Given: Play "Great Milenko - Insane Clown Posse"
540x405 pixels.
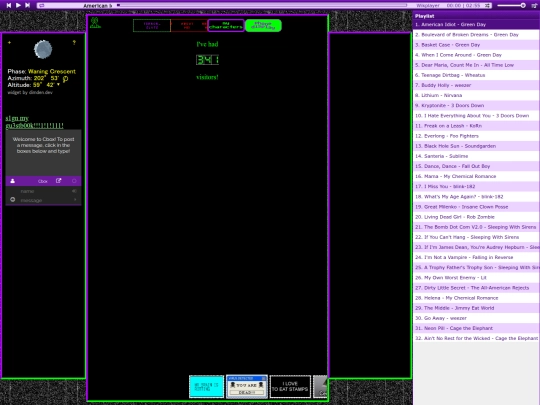Looking at the screenshot, I should coord(476,207).
